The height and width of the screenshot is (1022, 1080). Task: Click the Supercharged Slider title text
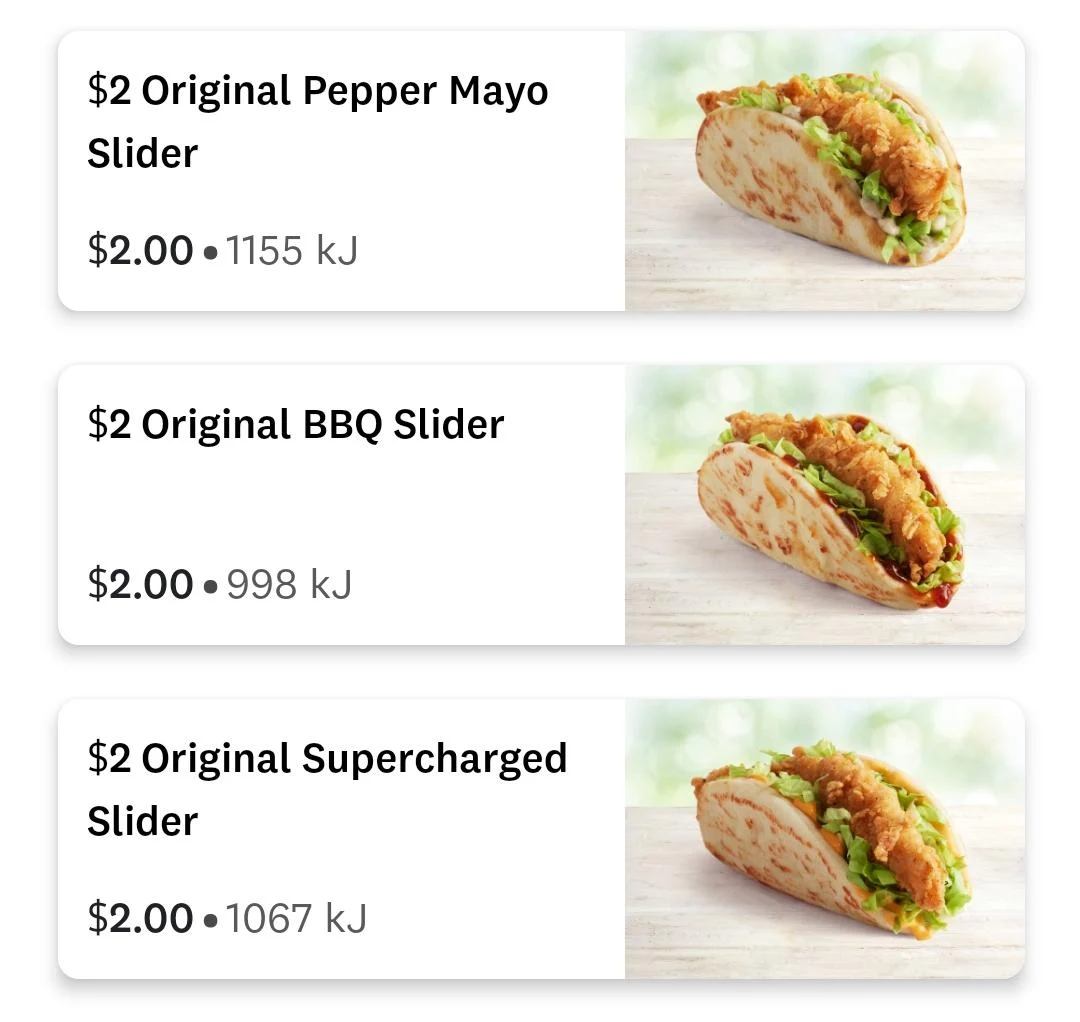tap(327, 757)
